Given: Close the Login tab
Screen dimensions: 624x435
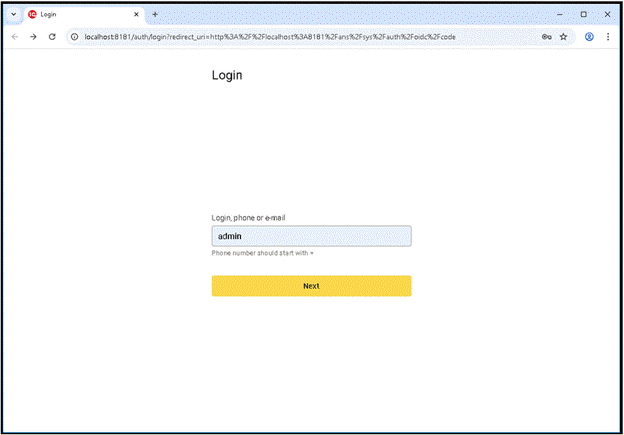Looking at the screenshot, I should (x=137, y=15).
